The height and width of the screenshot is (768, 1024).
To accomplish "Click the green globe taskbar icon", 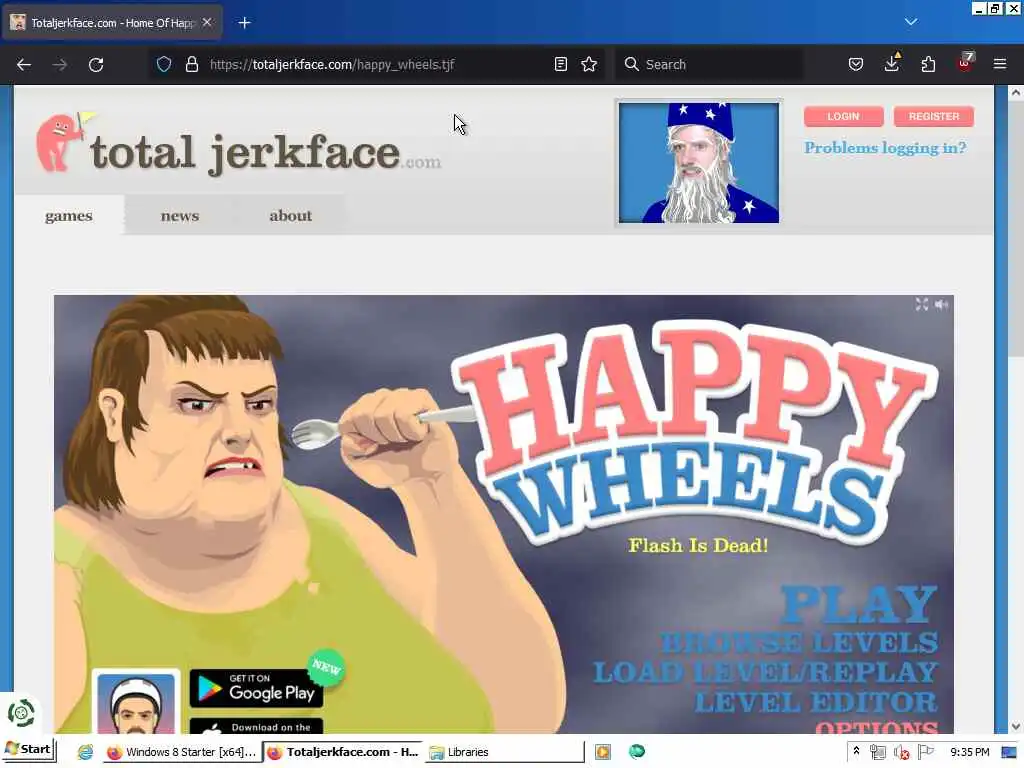I will tap(637, 752).
